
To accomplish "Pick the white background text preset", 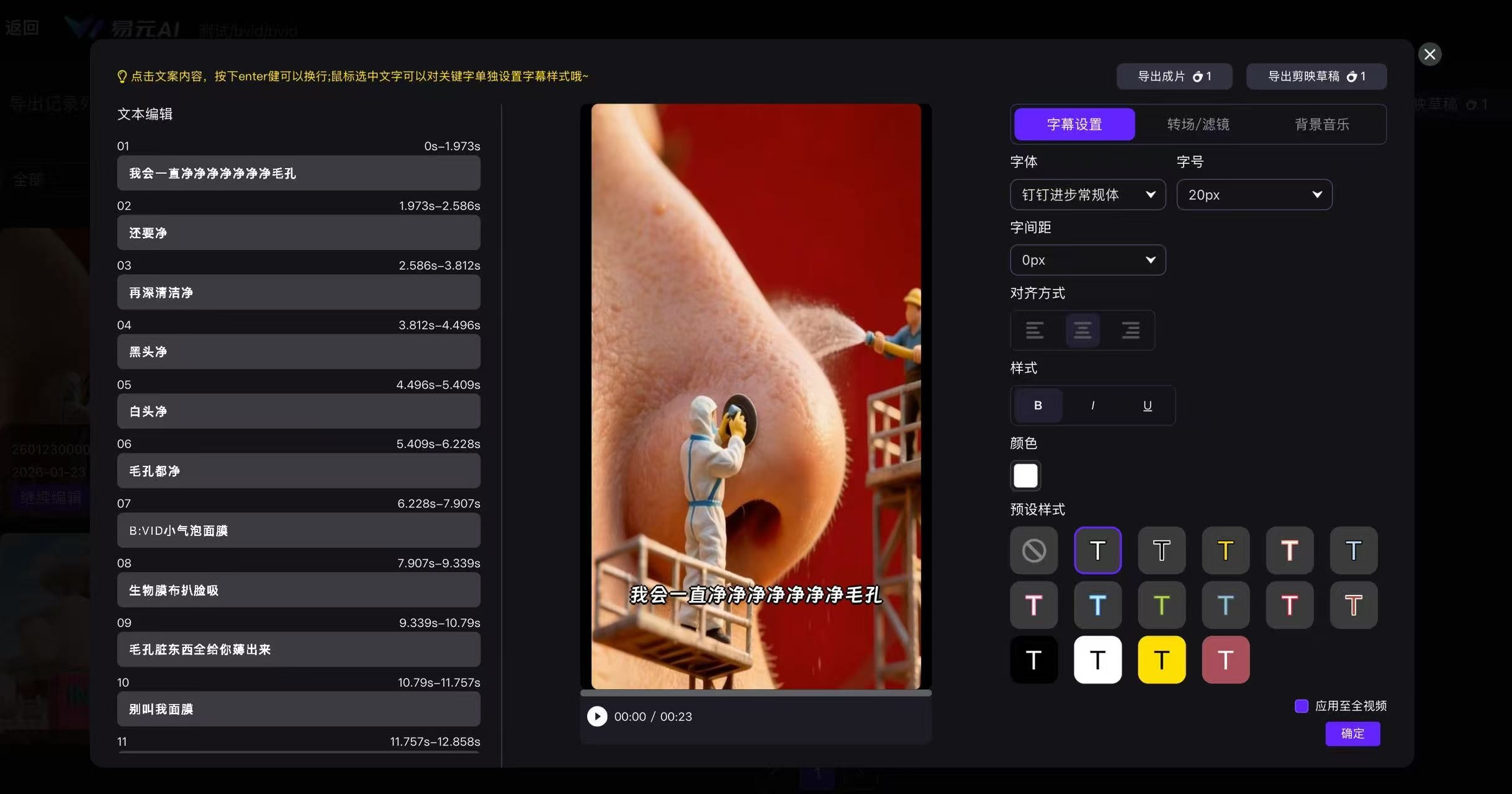I will pos(1097,659).
